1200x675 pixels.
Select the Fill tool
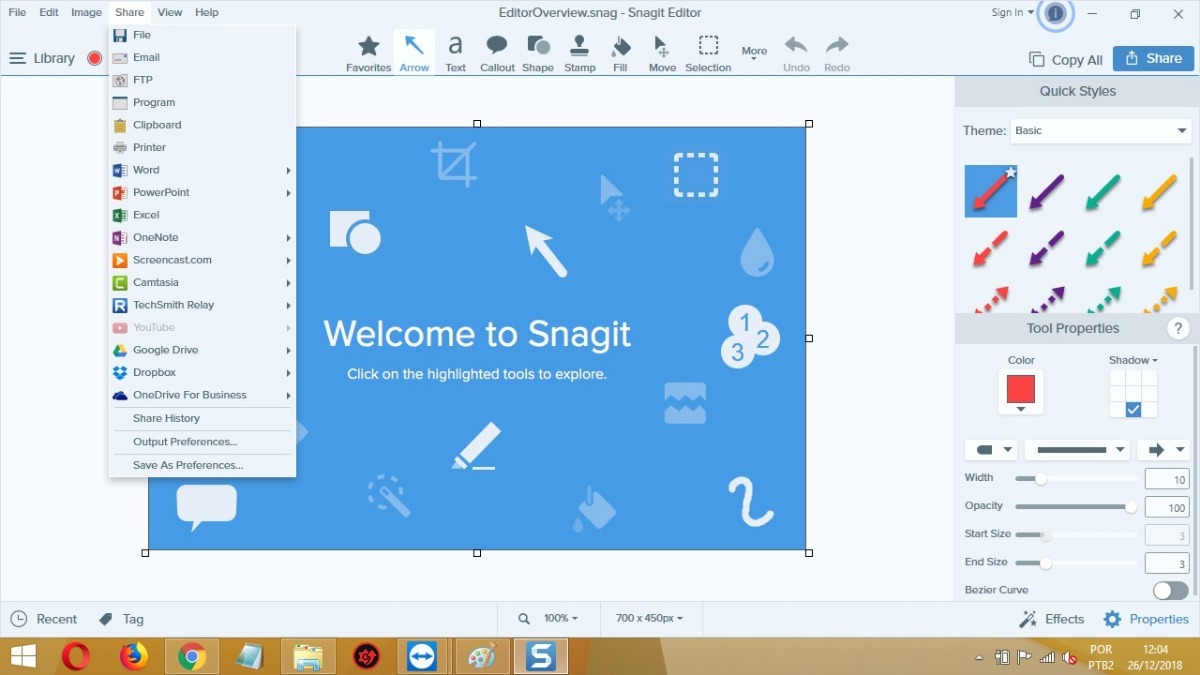pyautogui.click(x=620, y=52)
